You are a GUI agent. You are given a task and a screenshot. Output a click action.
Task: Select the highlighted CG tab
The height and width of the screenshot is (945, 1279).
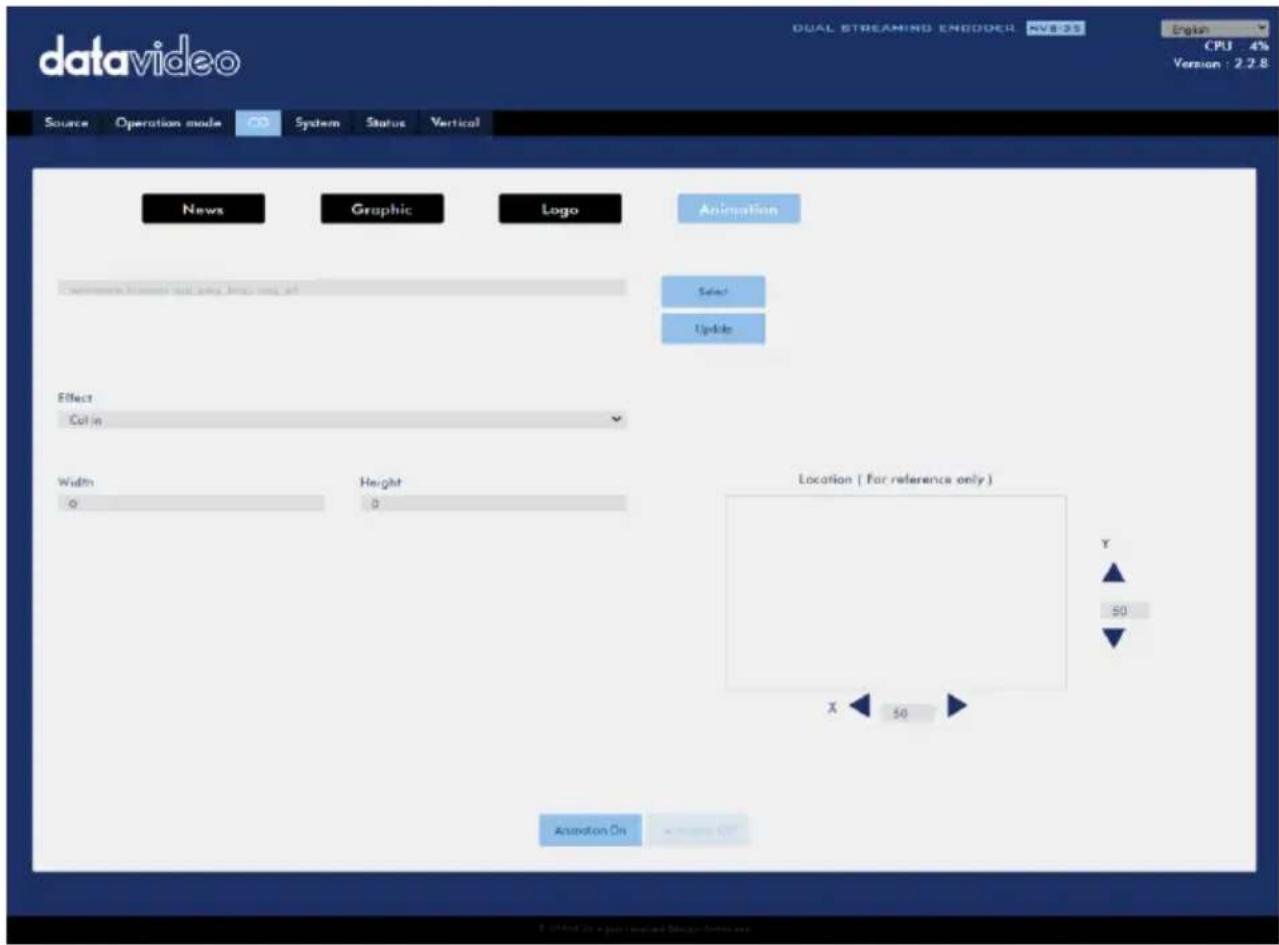click(258, 123)
